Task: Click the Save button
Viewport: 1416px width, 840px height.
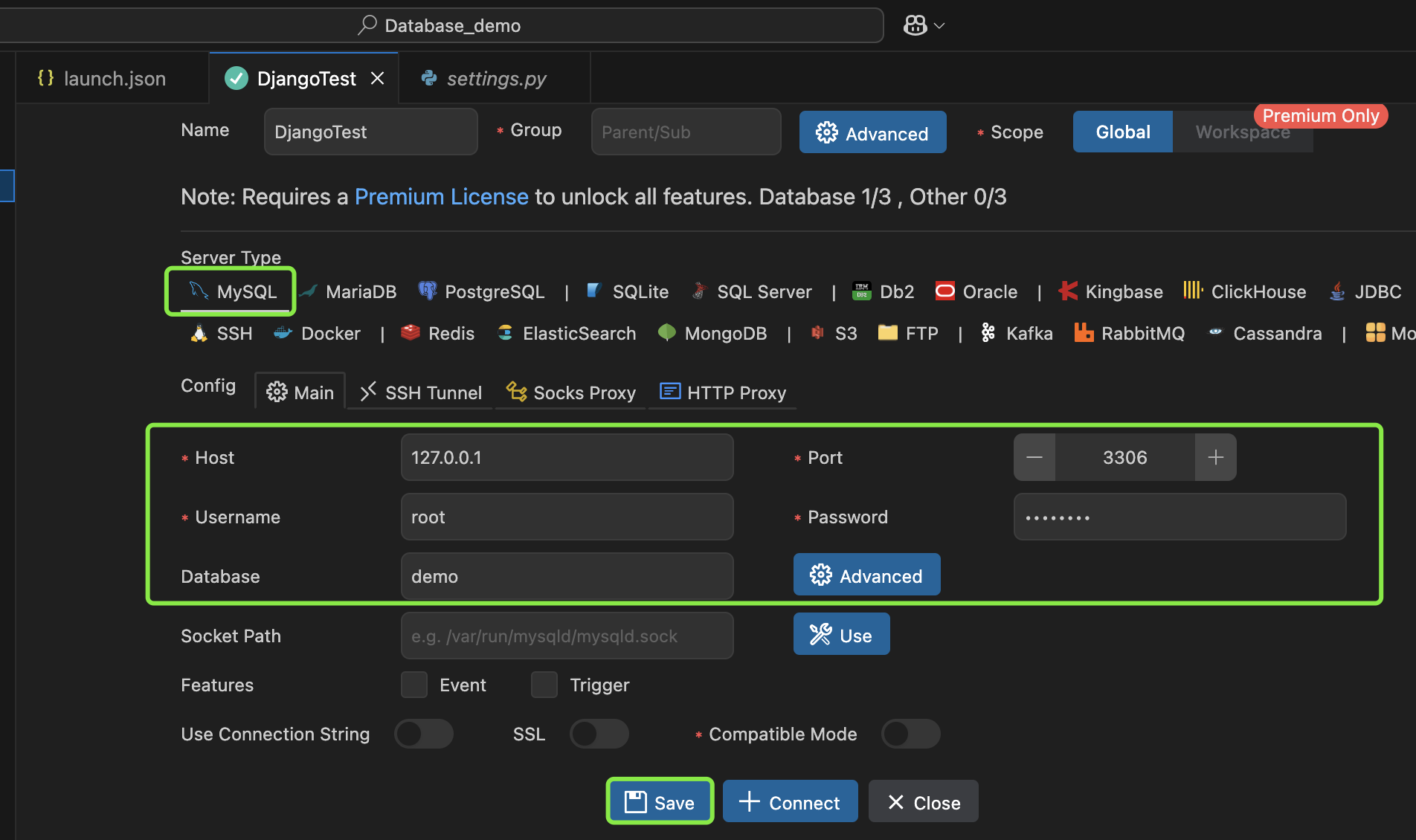Action: [x=660, y=801]
